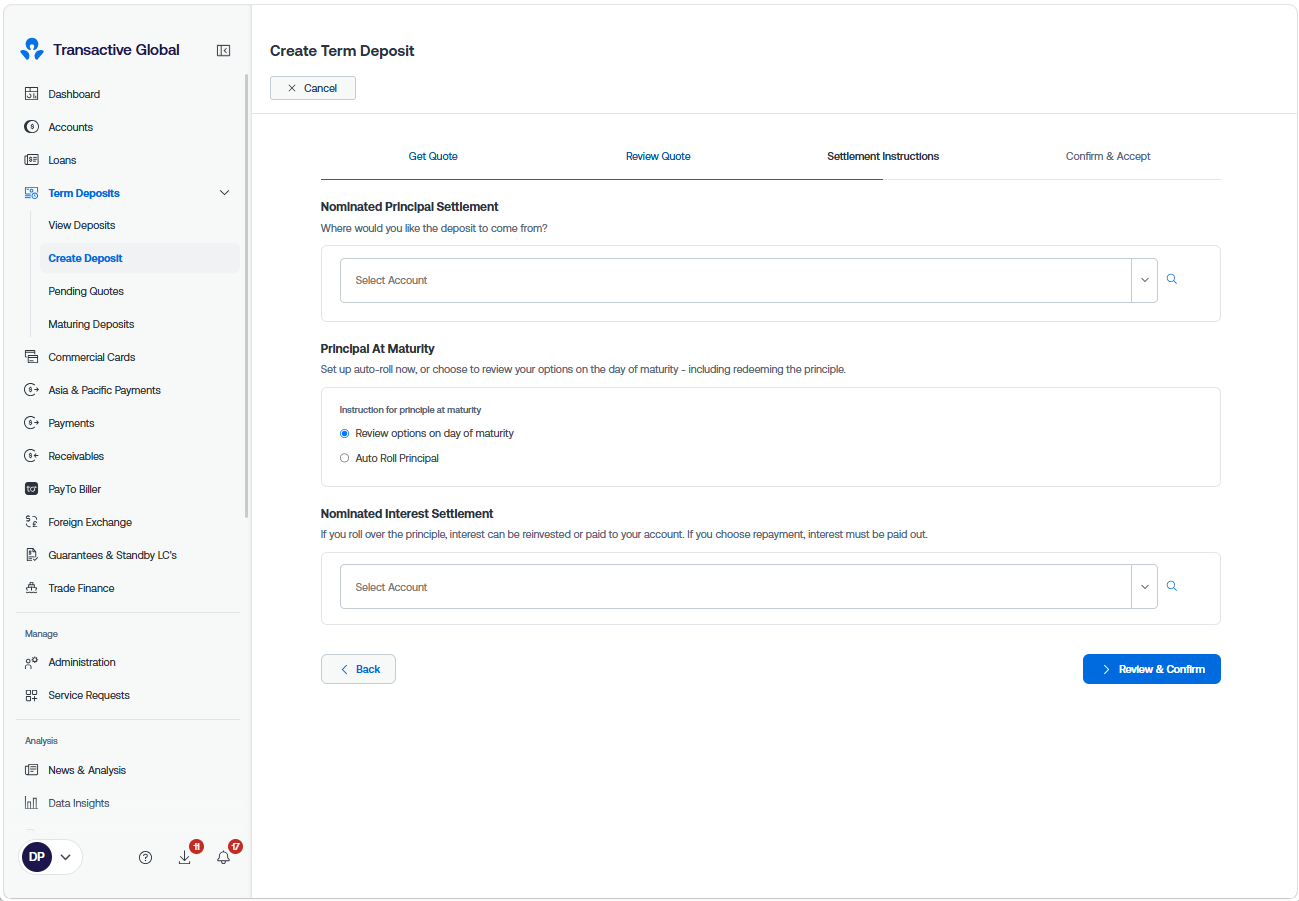Screen dimensions: 1299x901
Task: Click the Trade Finance icon
Action: click(x=31, y=588)
